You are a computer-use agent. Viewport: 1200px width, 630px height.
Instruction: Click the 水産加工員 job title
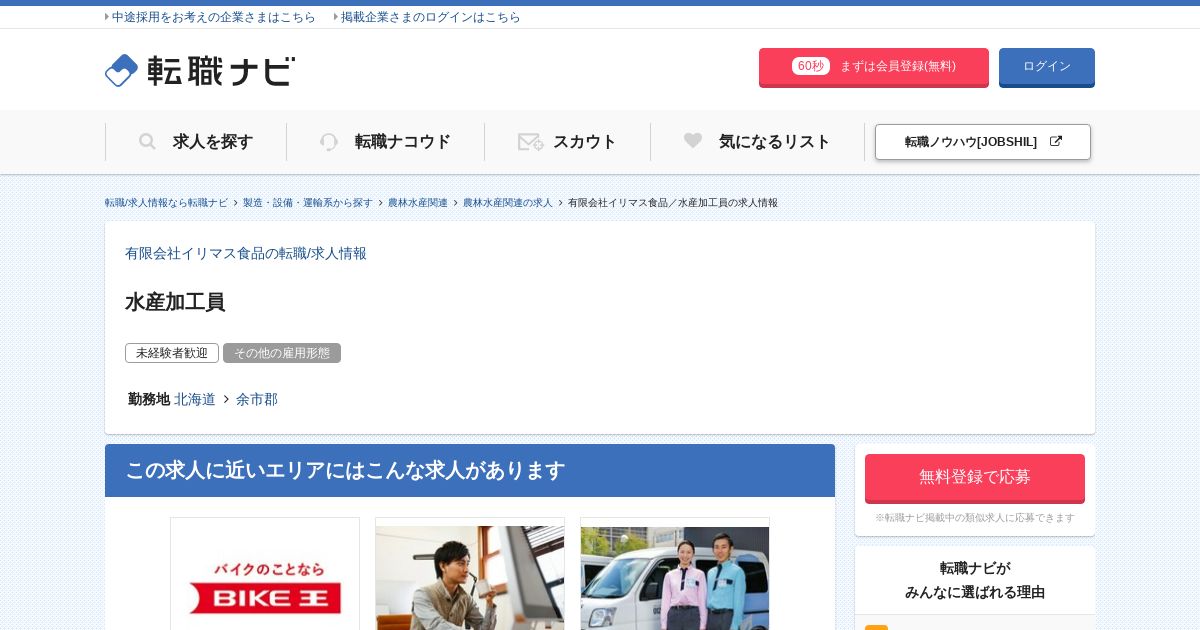pos(175,302)
